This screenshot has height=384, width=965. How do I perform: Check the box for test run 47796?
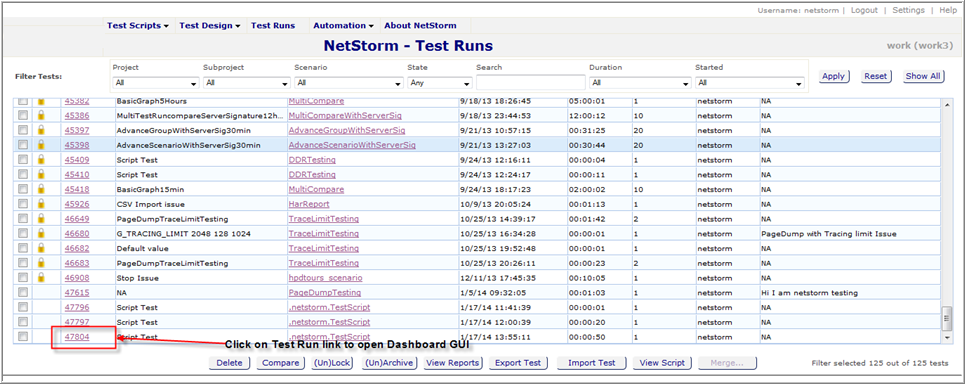23,307
